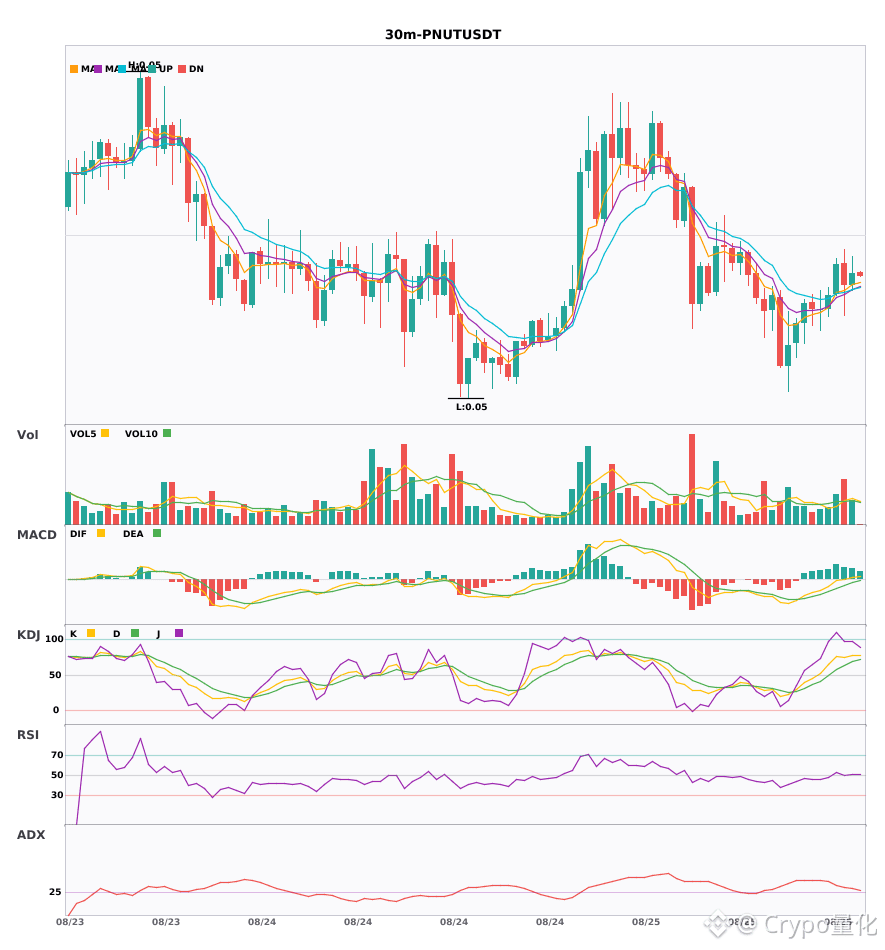Click the VOL10 legend text
885x950 pixels.
click(141, 434)
